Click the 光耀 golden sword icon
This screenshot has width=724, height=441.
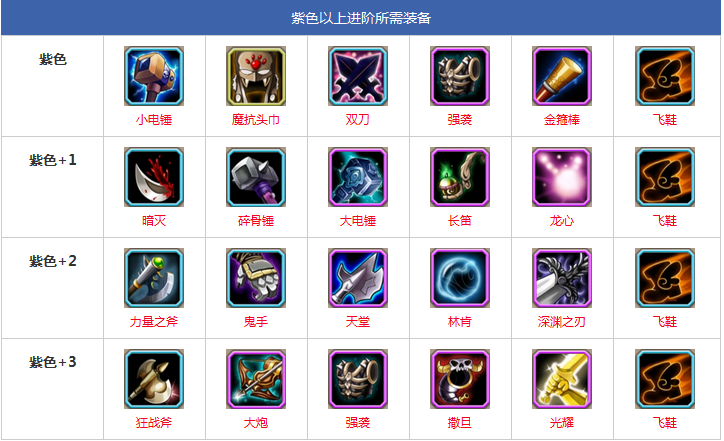point(562,379)
